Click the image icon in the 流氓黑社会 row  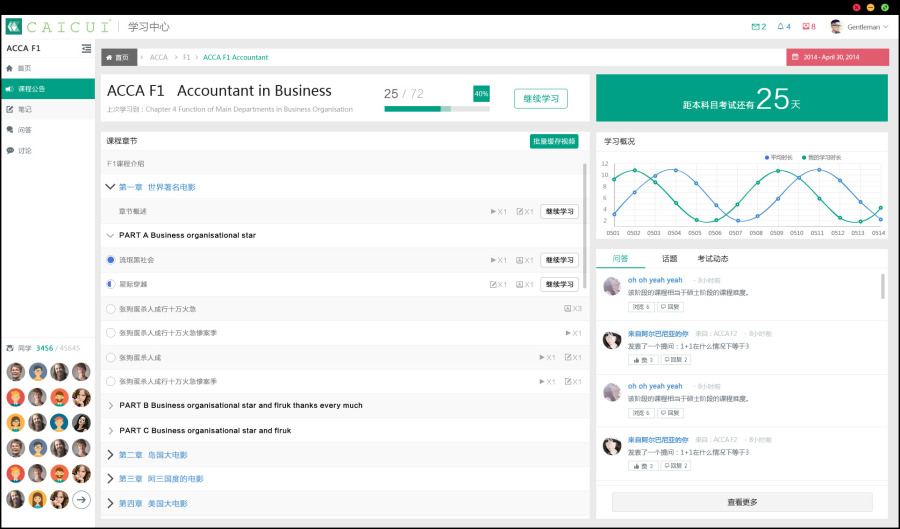pyautogui.click(x=519, y=260)
